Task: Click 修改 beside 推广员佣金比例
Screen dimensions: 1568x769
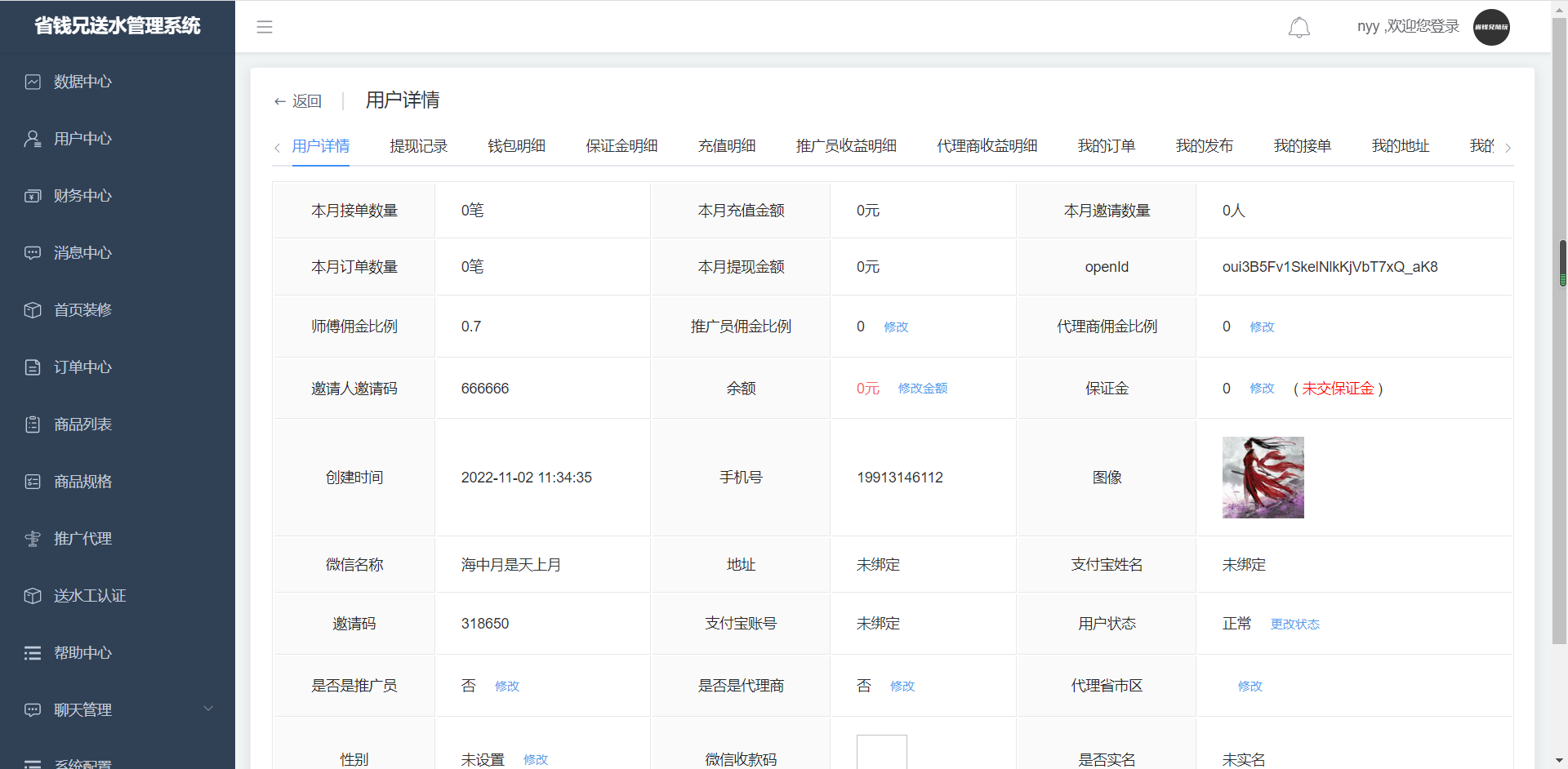Action: pos(896,327)
